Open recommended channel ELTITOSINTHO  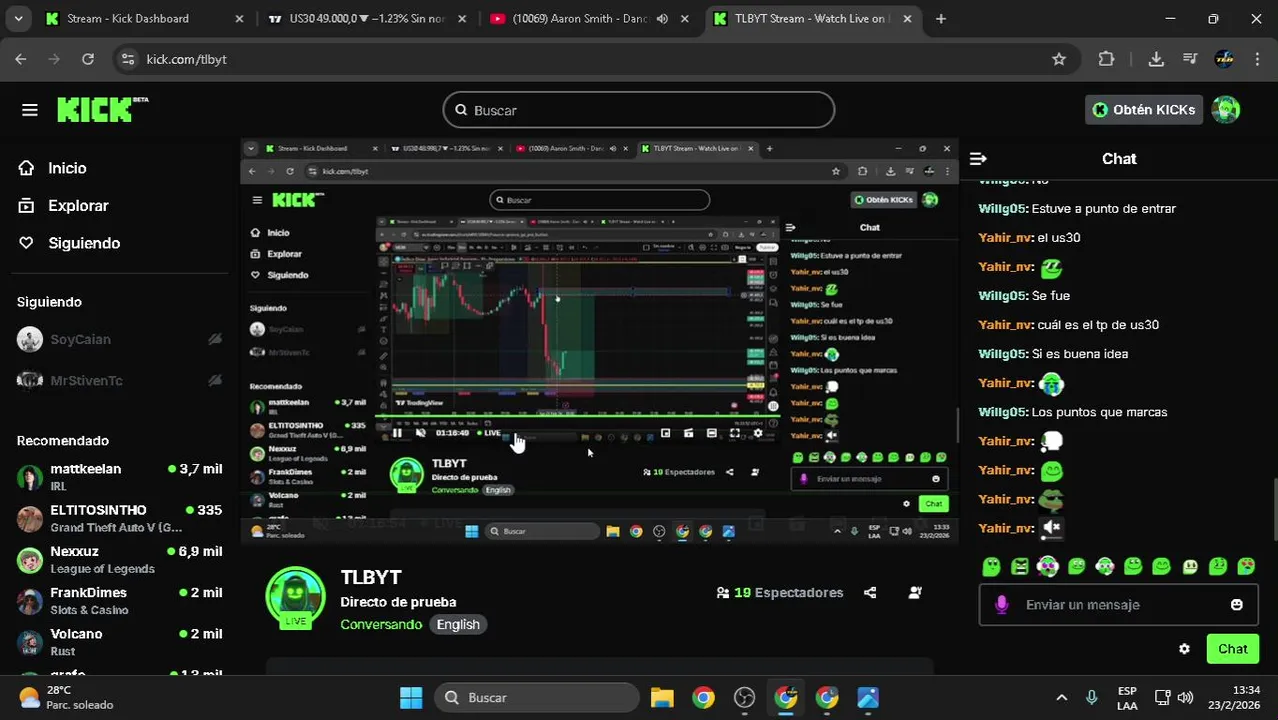click(119, 518)
